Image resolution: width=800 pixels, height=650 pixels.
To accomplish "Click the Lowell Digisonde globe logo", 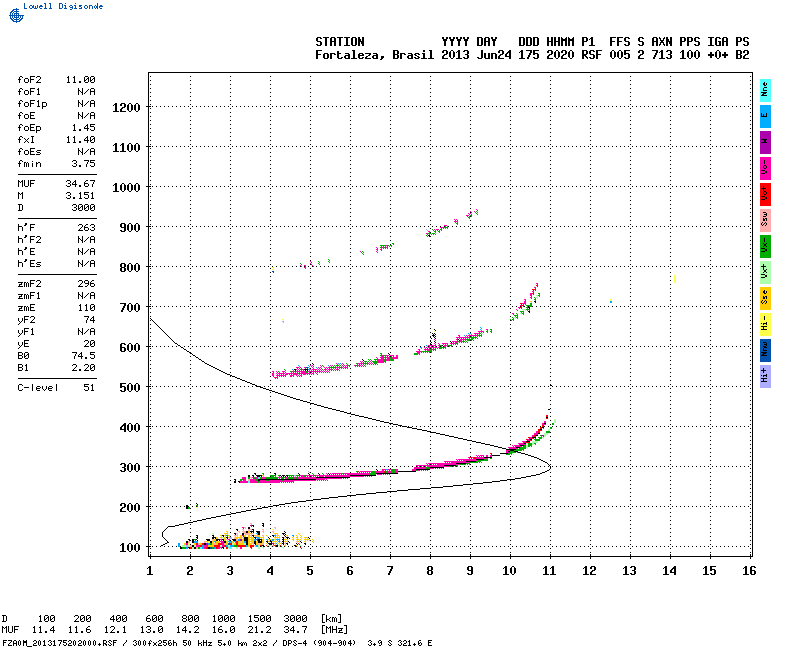I will point(16,16).
